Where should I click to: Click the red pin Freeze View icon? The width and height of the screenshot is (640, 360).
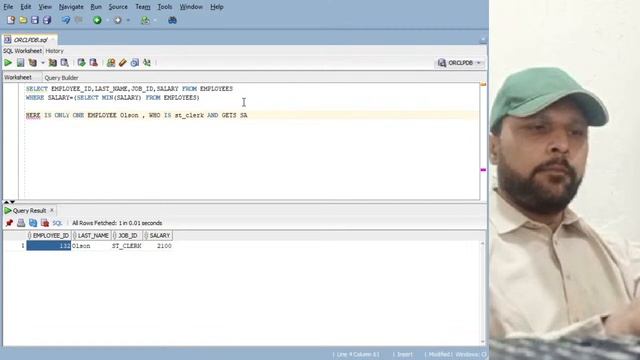(9, 223)
